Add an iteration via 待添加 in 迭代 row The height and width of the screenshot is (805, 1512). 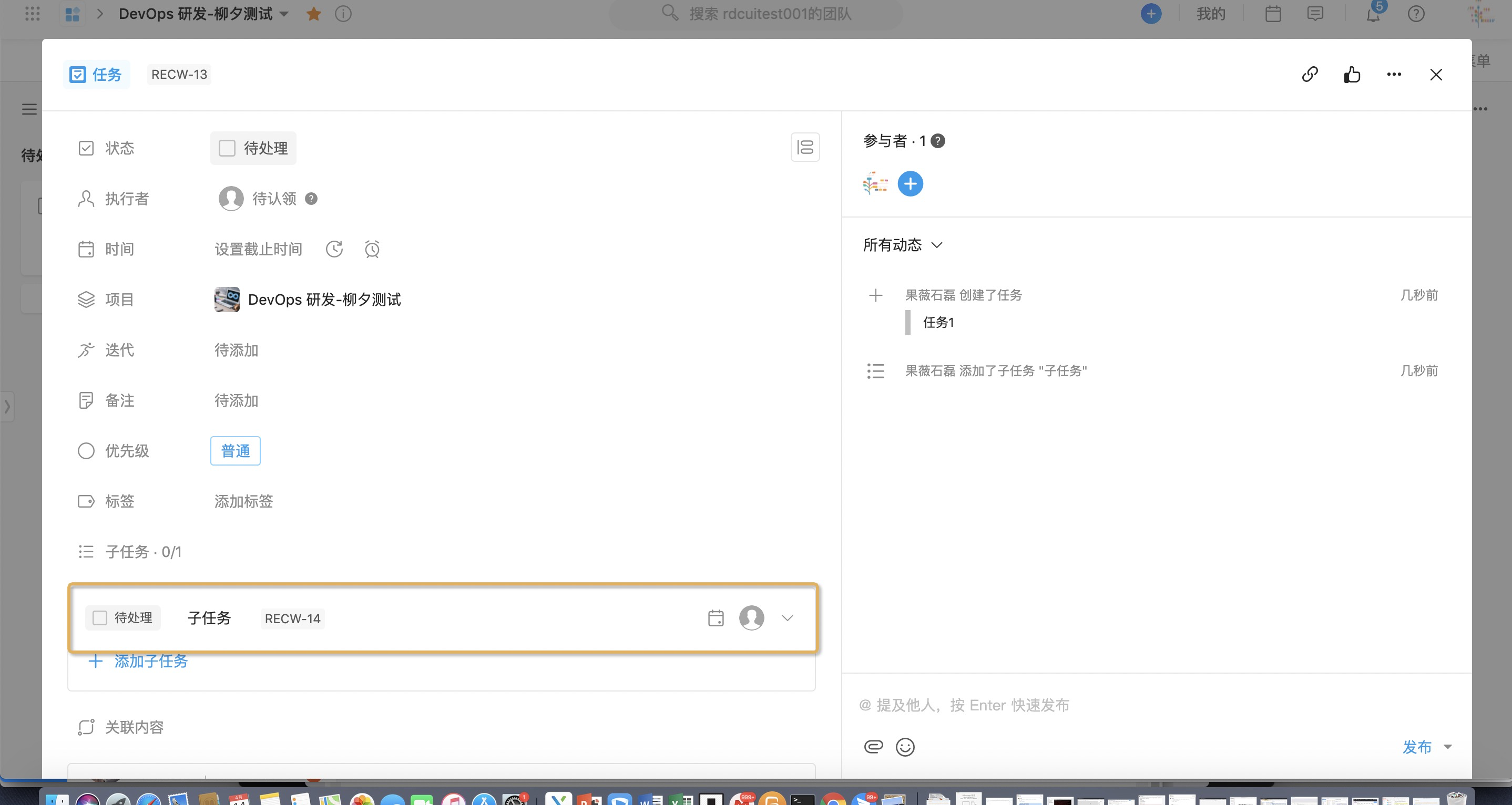pos(236,350)
